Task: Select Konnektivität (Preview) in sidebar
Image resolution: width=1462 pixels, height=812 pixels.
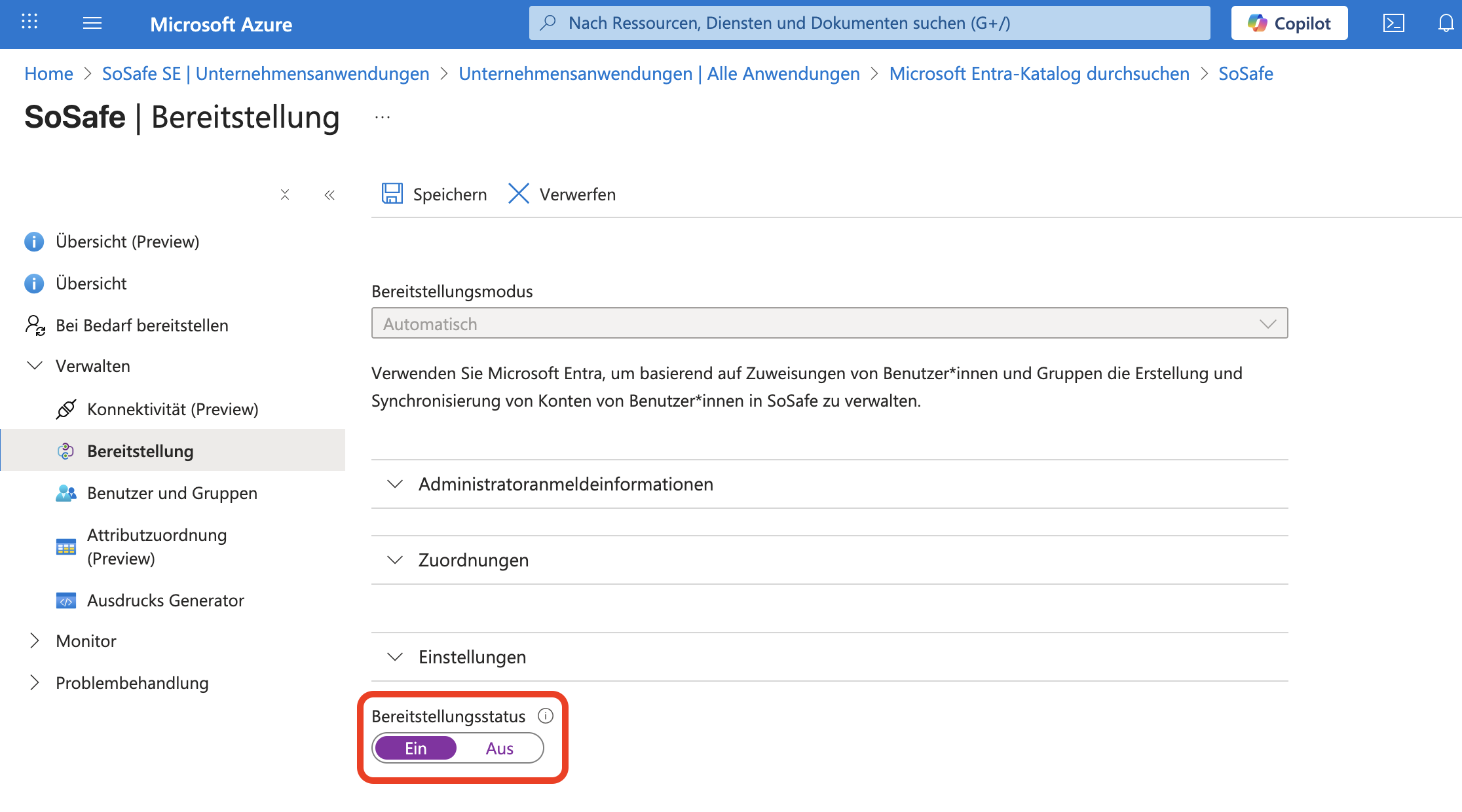Action: tap(172, 409)
